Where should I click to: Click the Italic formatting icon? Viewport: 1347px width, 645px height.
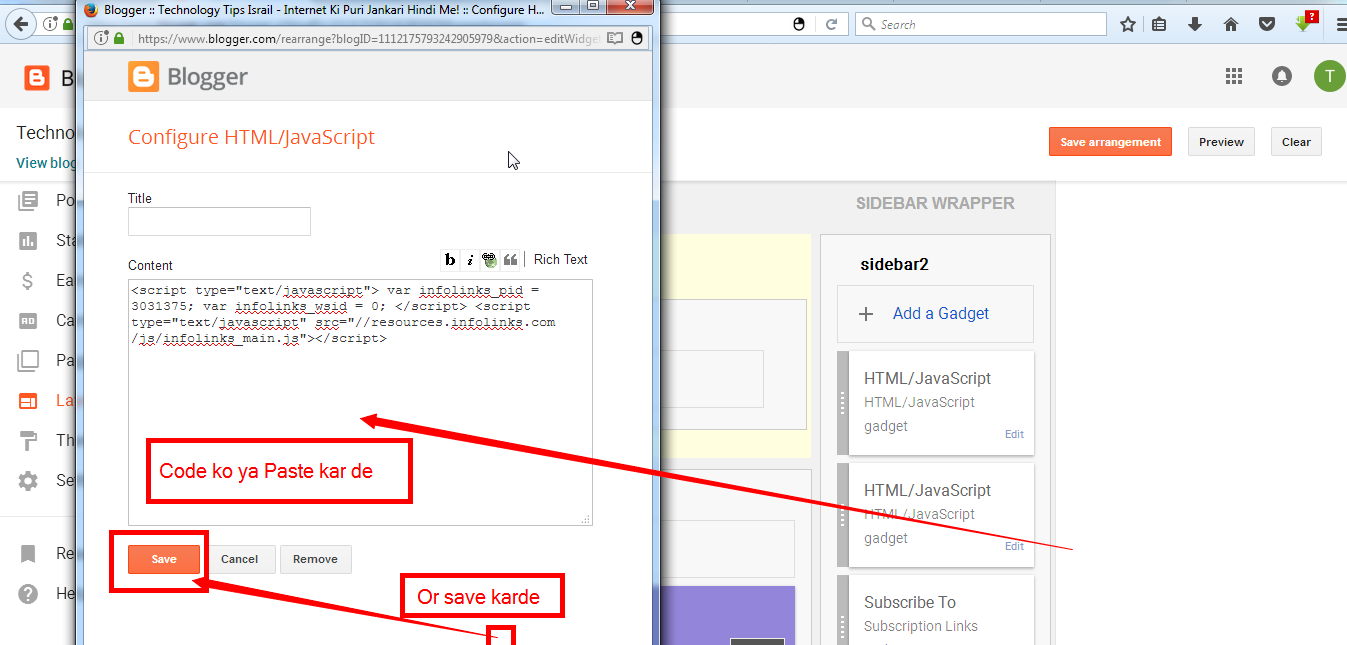coord(469,260)
